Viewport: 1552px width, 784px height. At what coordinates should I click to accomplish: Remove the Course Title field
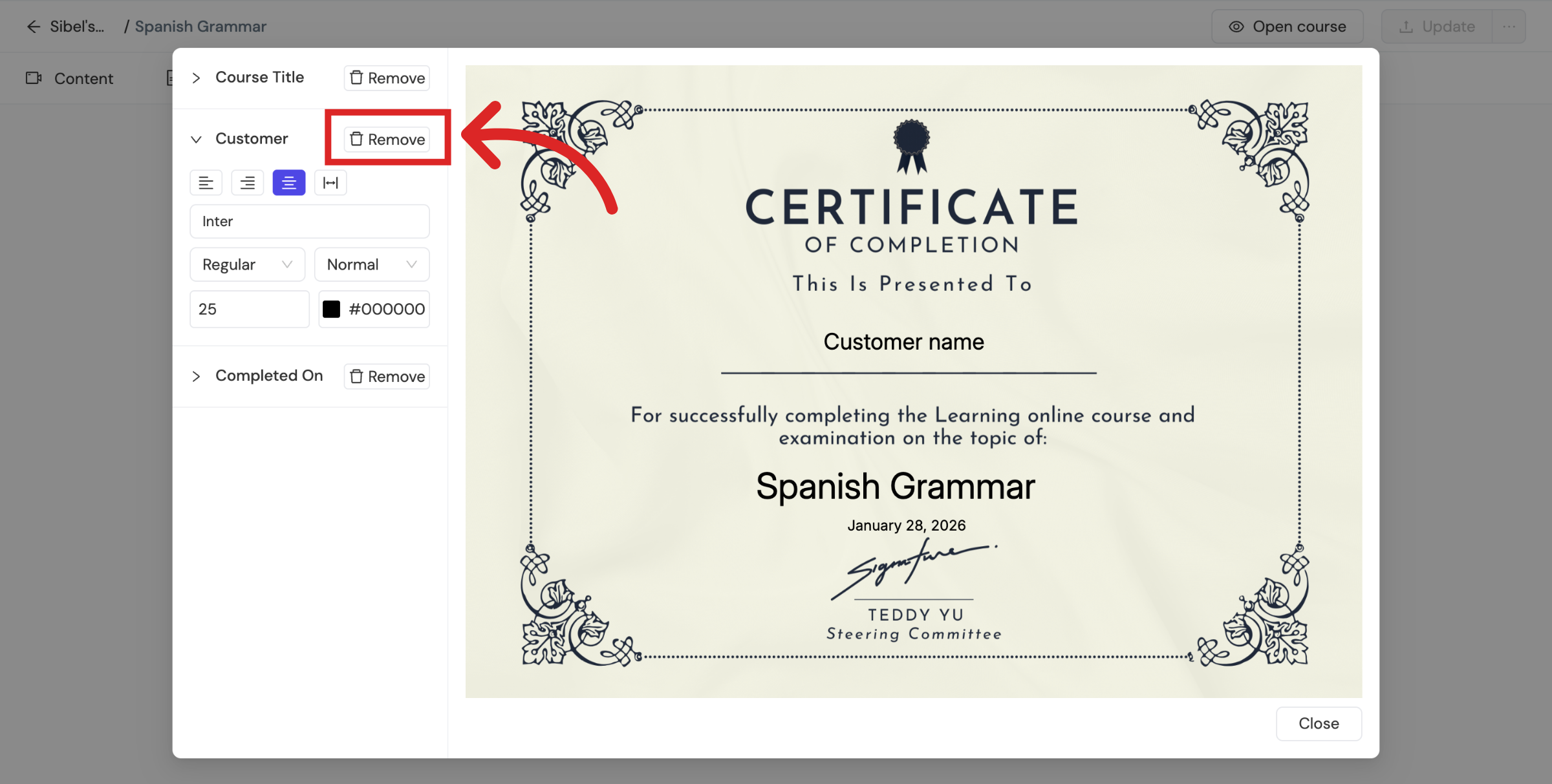pos(387,78)
